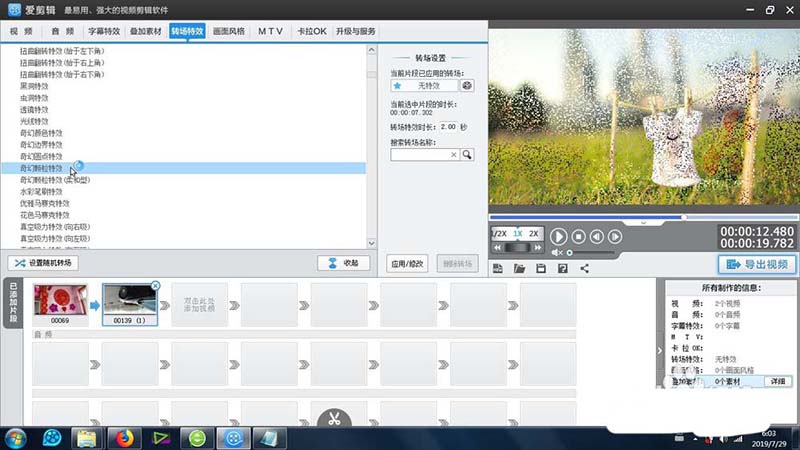Open the 叠加素材 tab

(x=145, y=31)
